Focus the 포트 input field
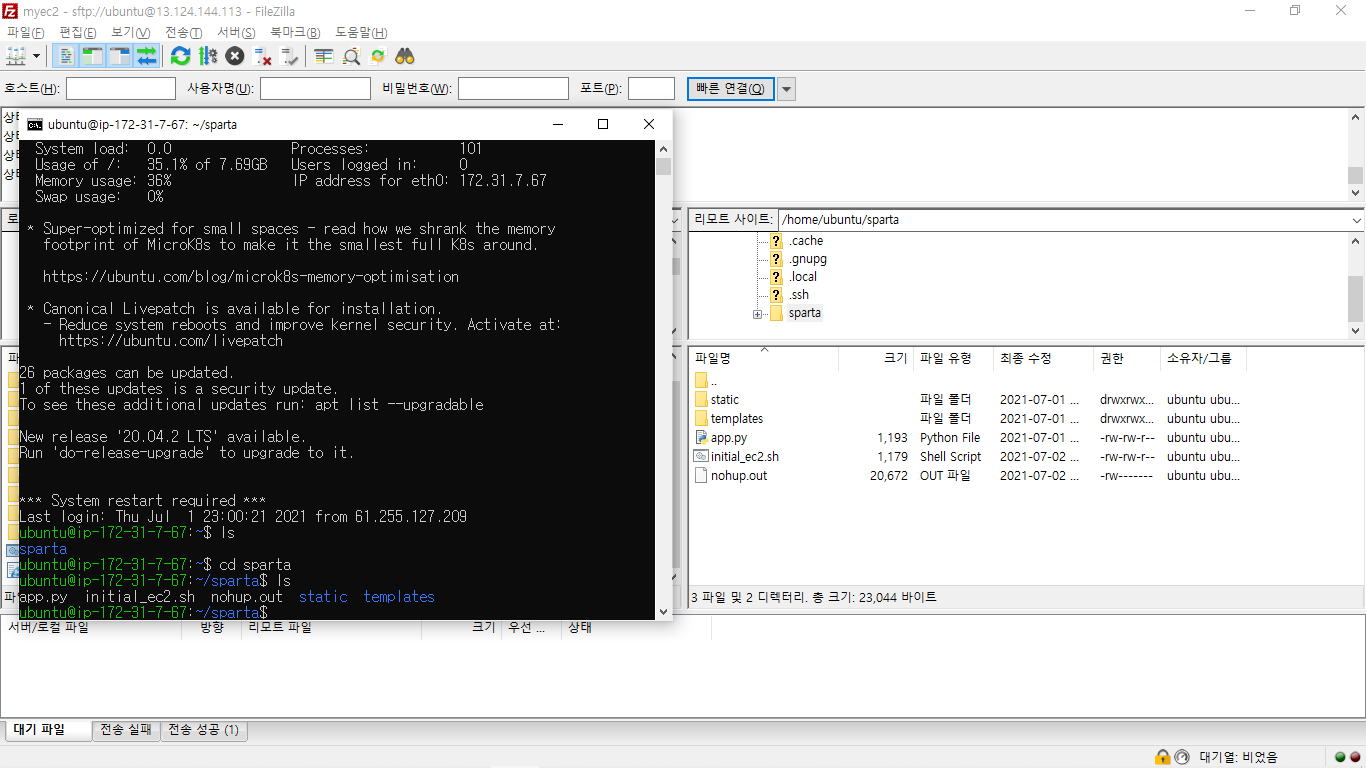Image resolution: width=1366 pixels, height=768 pixels. tap(651, 89)
